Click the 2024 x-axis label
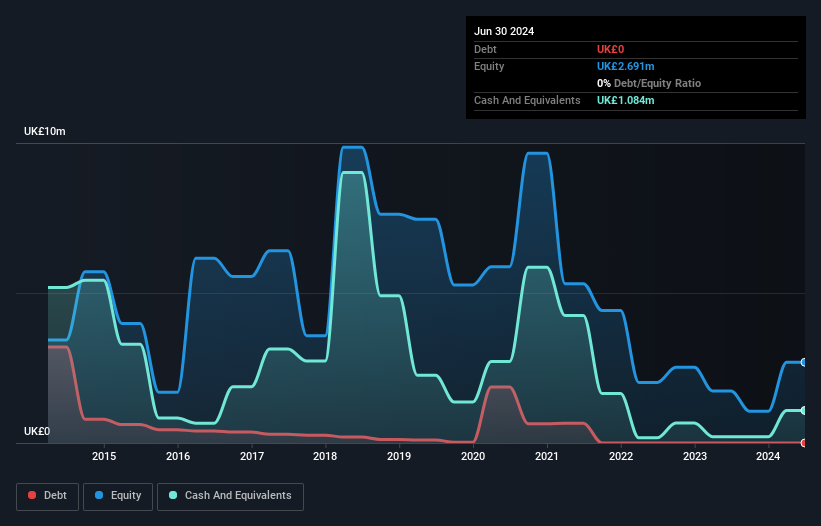 [x=768, y=456]
